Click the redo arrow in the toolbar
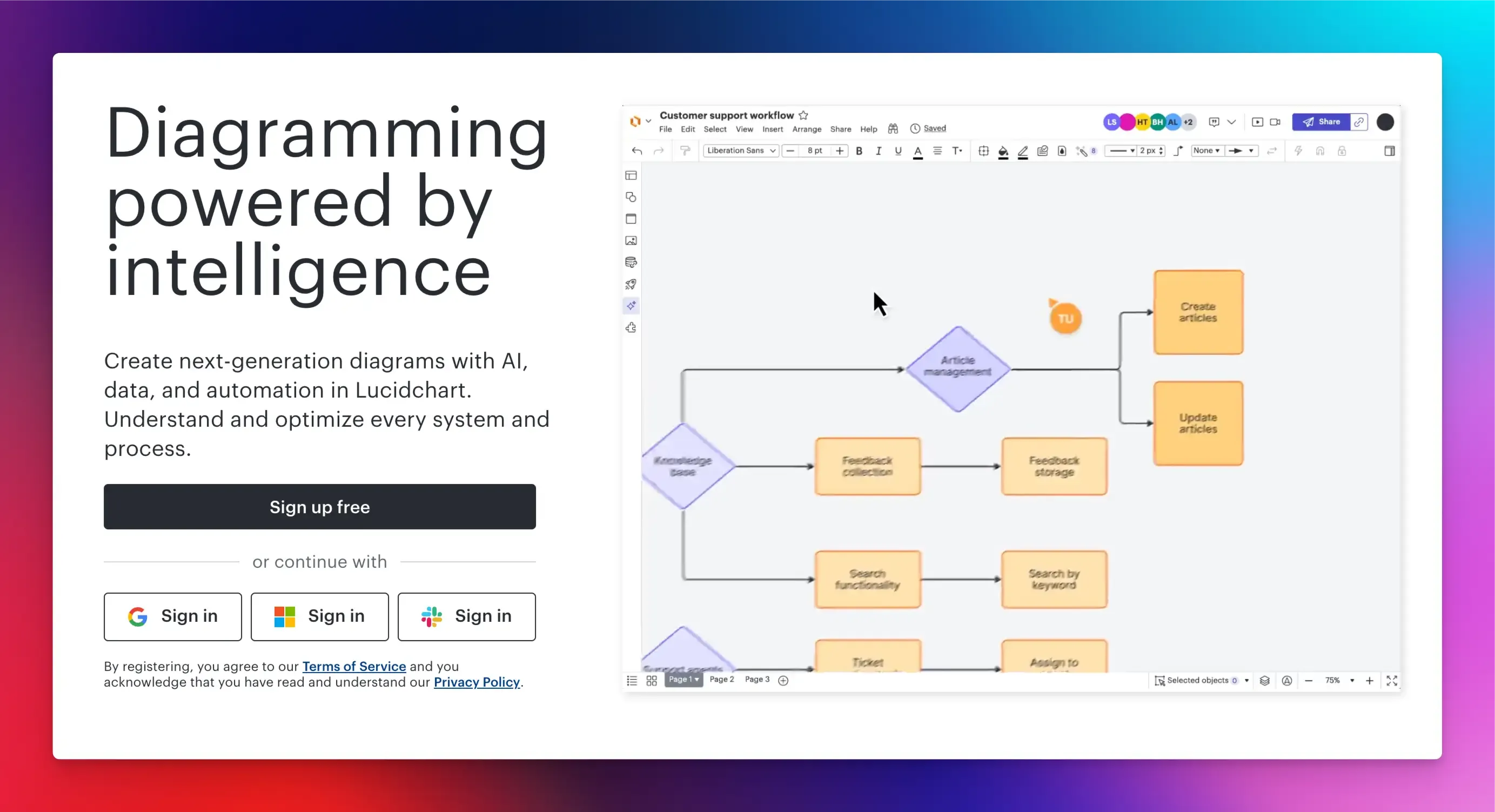 (x=658, y=151)
